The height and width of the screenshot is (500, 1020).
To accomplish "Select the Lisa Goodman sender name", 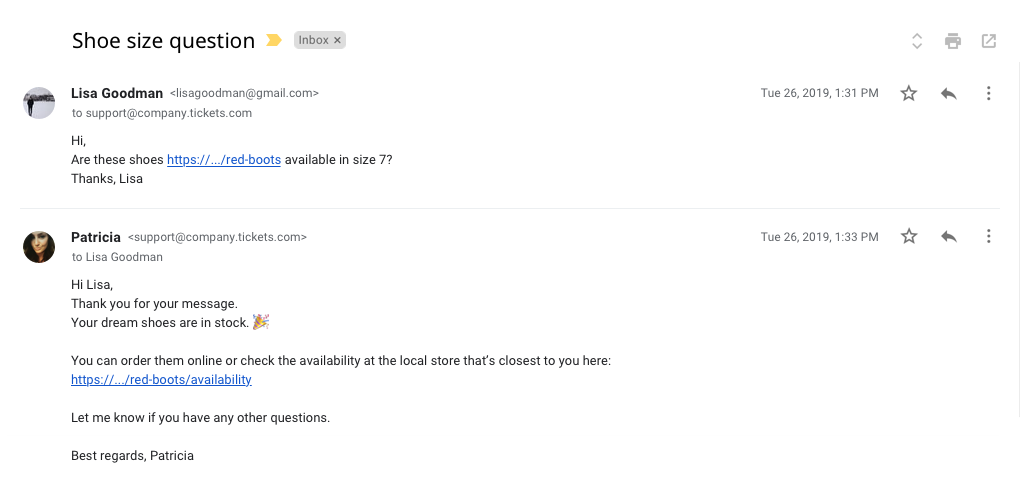I will point(117,93).
